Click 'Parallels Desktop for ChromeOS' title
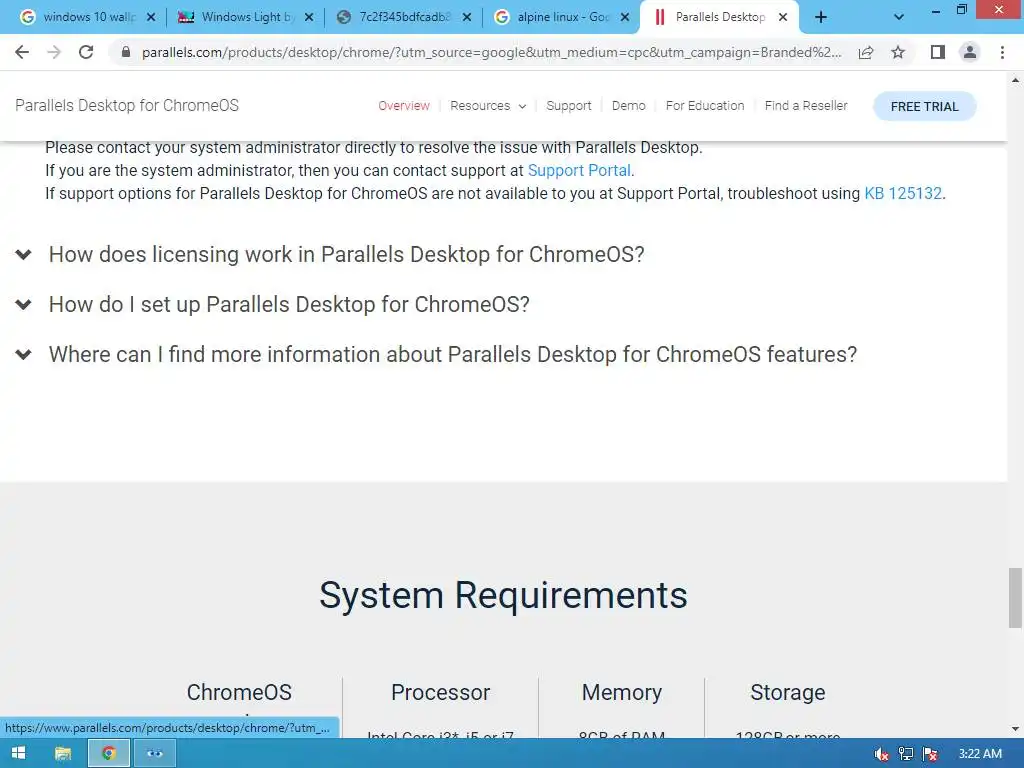The image size is (1024, 768). pyautogui.click(x=127, y=106)
